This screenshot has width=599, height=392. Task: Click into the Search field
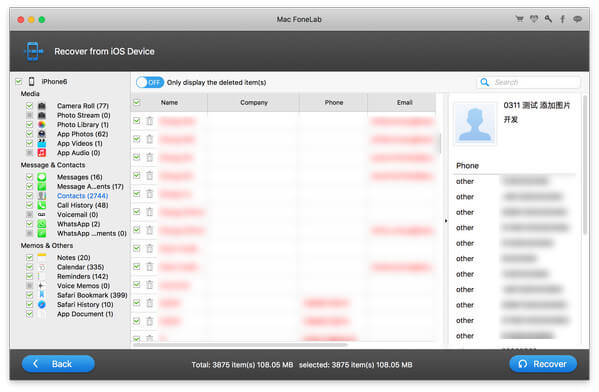point(529,82)
